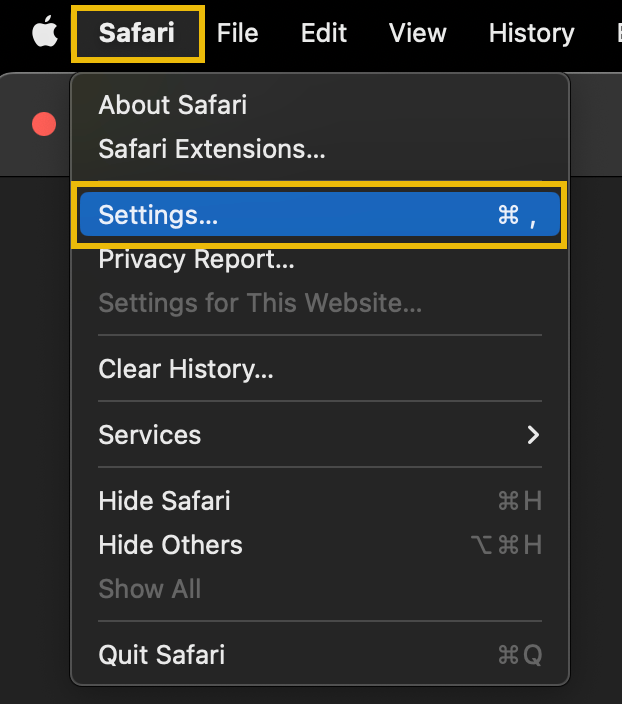The image size is (622, 704).
Task: Open the View menu
Action: [417, 33]
